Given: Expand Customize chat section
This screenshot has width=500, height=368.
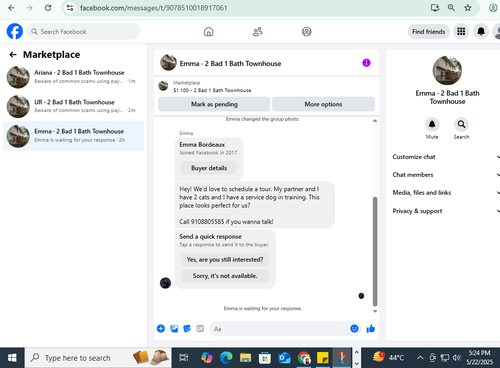Looking at the screenshot, I should [446, 157].
